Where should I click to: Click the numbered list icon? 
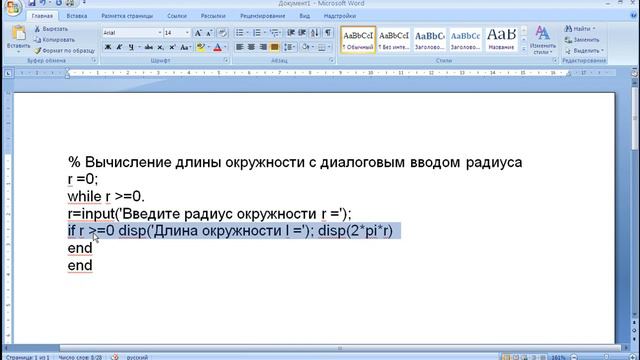(x=257, y=33)
